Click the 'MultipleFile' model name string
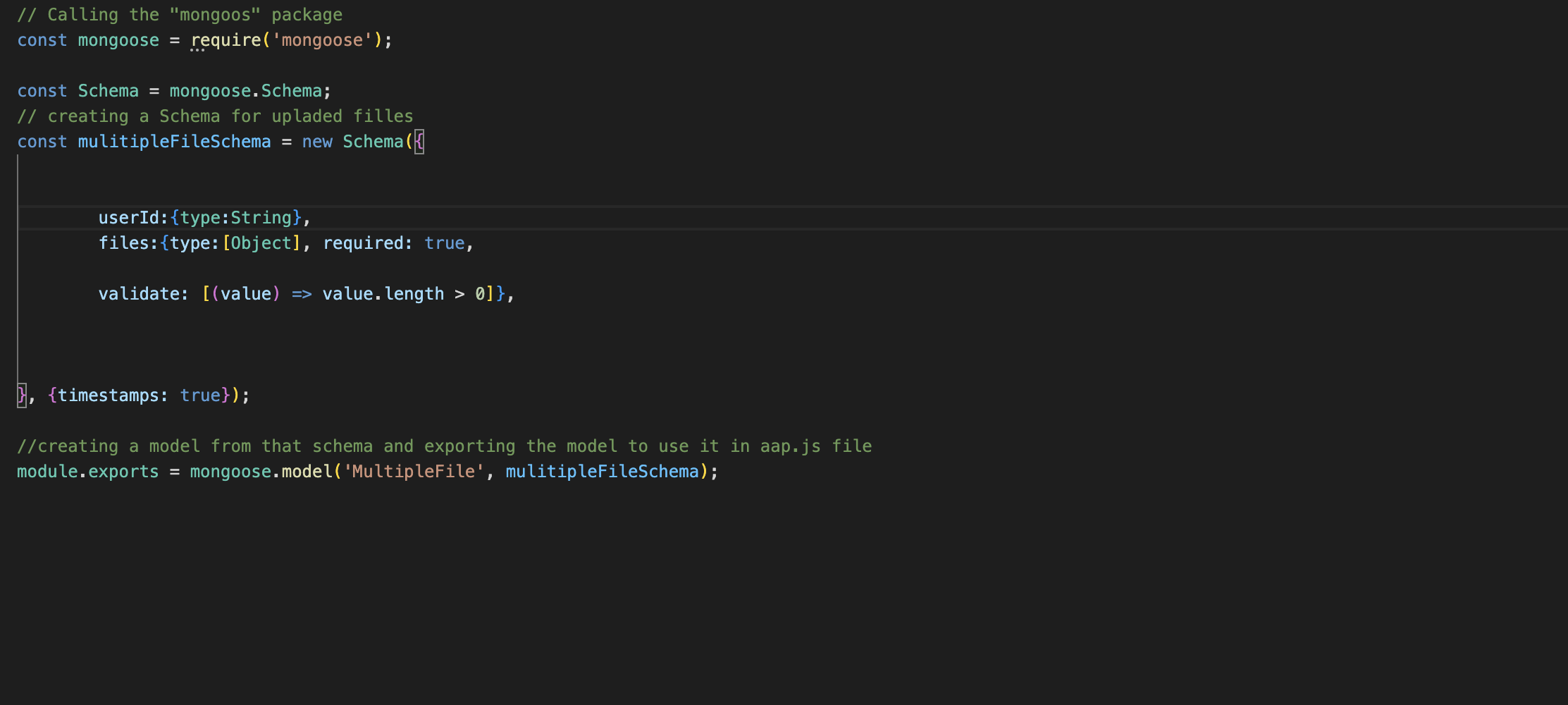 (x=413, y=471)
